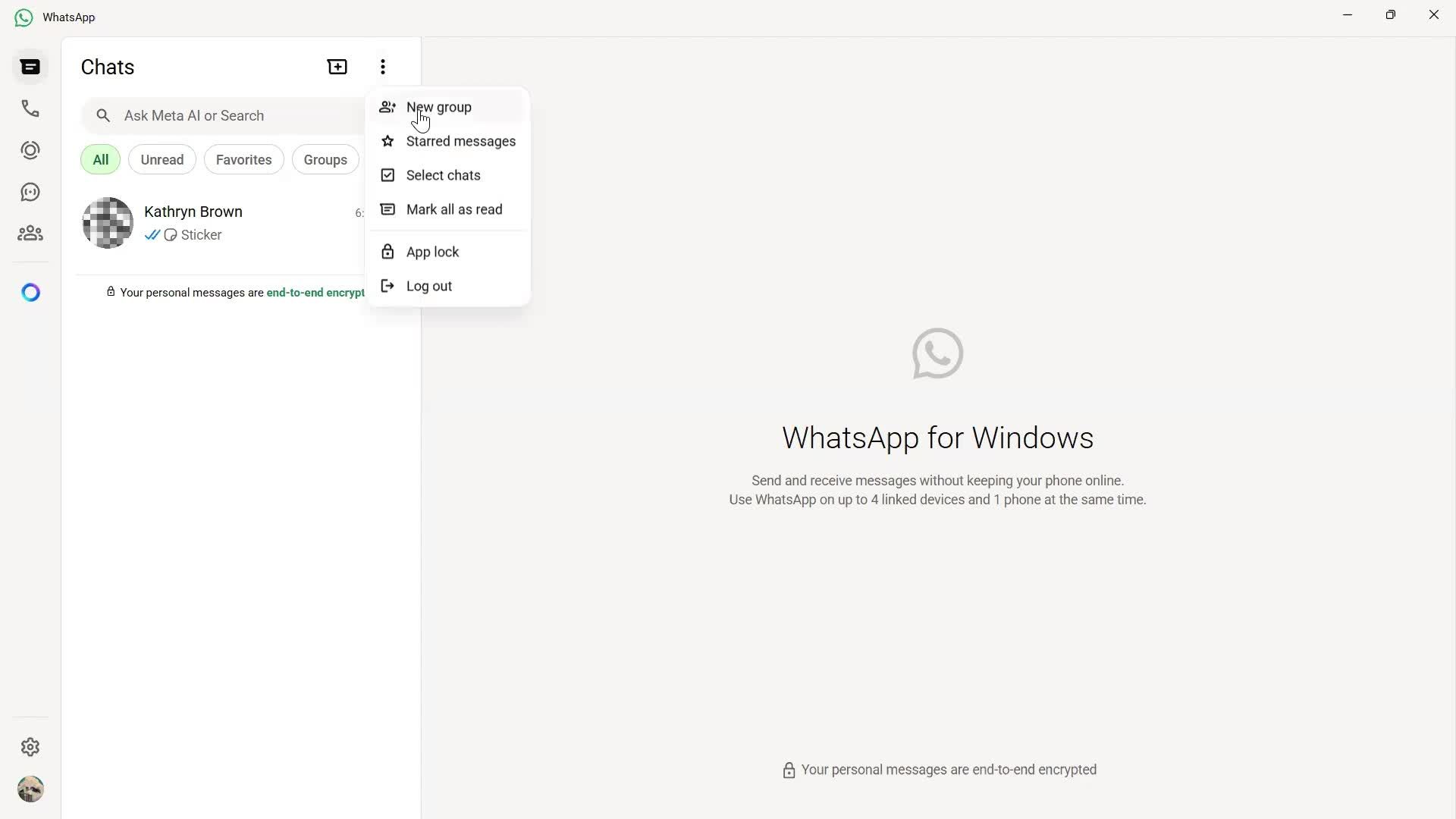Screen dimensions: 1456x819
Task: Select Starred messages from the menu
Action: 460,141
